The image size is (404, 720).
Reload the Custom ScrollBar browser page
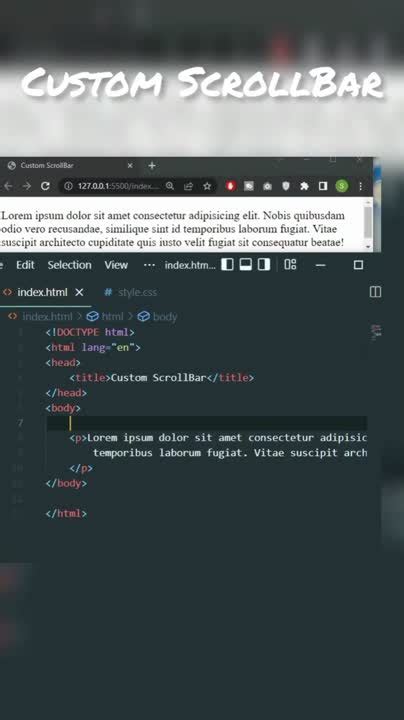(x=45, y=186)
